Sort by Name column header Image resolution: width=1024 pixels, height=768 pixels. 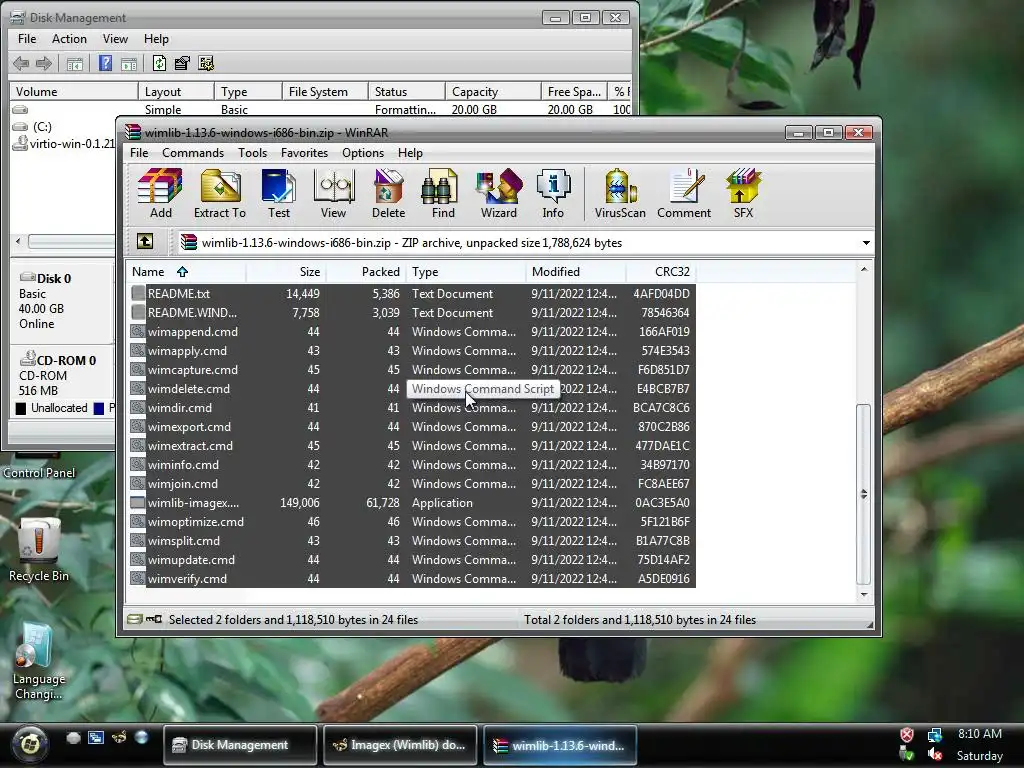(185, 272)
